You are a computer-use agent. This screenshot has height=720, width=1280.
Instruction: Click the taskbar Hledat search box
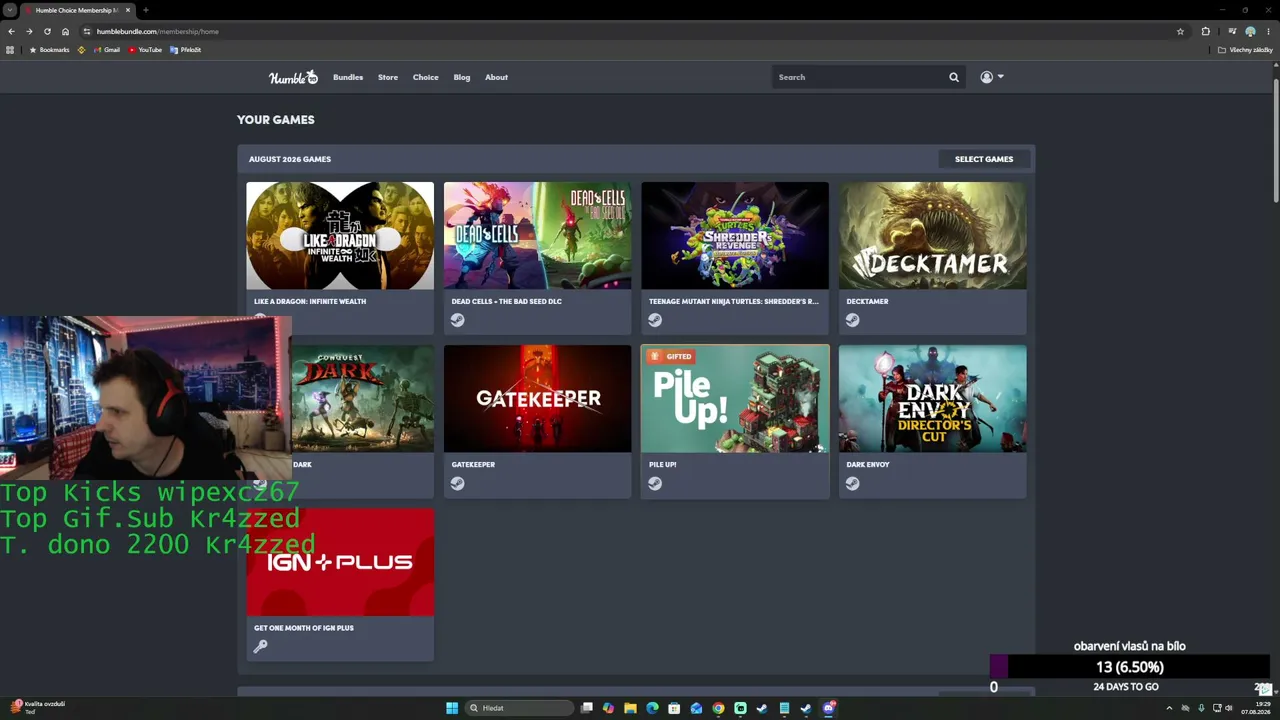[518, 708]
